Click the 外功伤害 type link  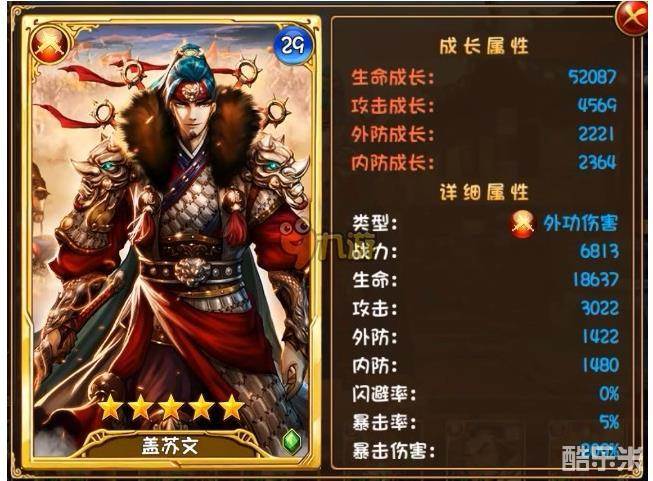point(581,224)
